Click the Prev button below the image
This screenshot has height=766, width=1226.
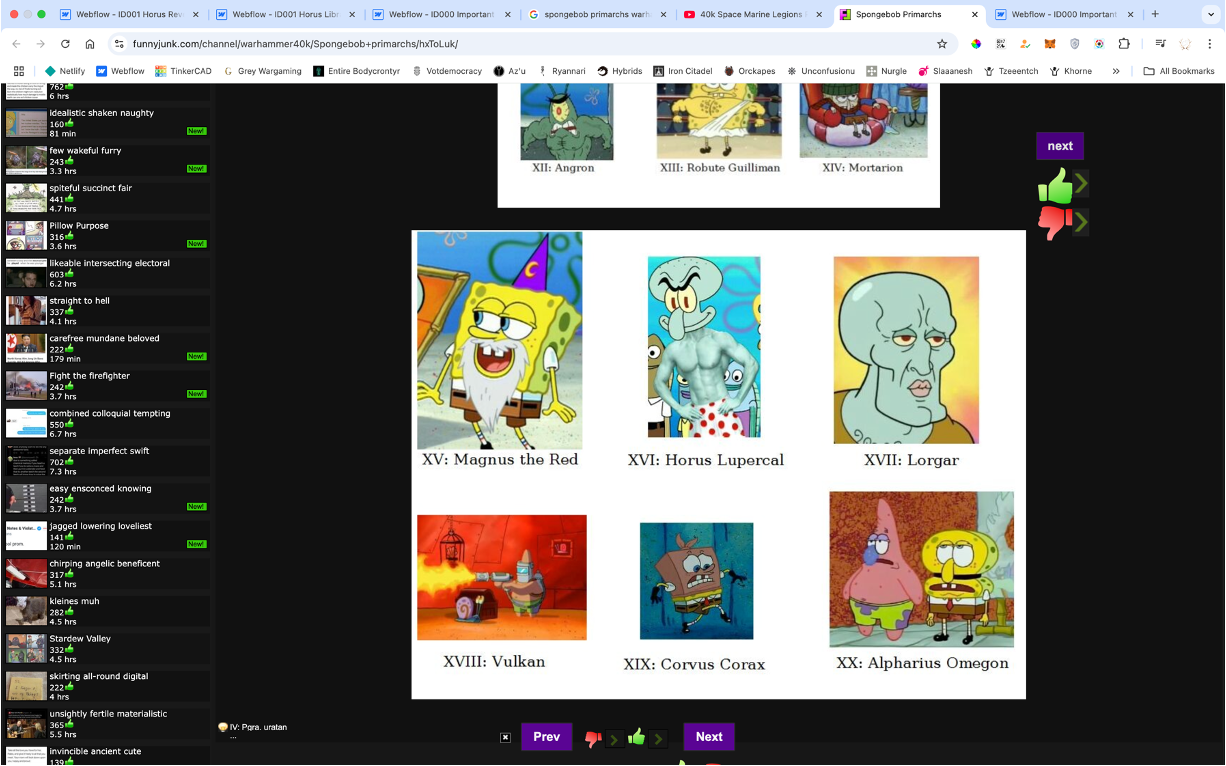(x=546, y=737)
